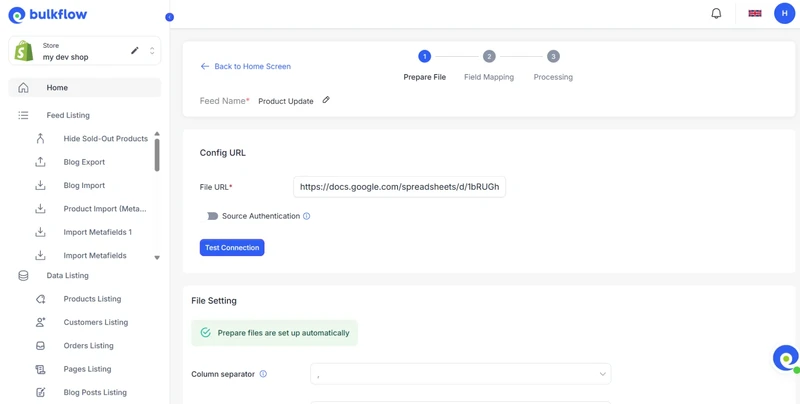
Task: Click the Import Metafields 1 download icon
Action: point(40,232)
